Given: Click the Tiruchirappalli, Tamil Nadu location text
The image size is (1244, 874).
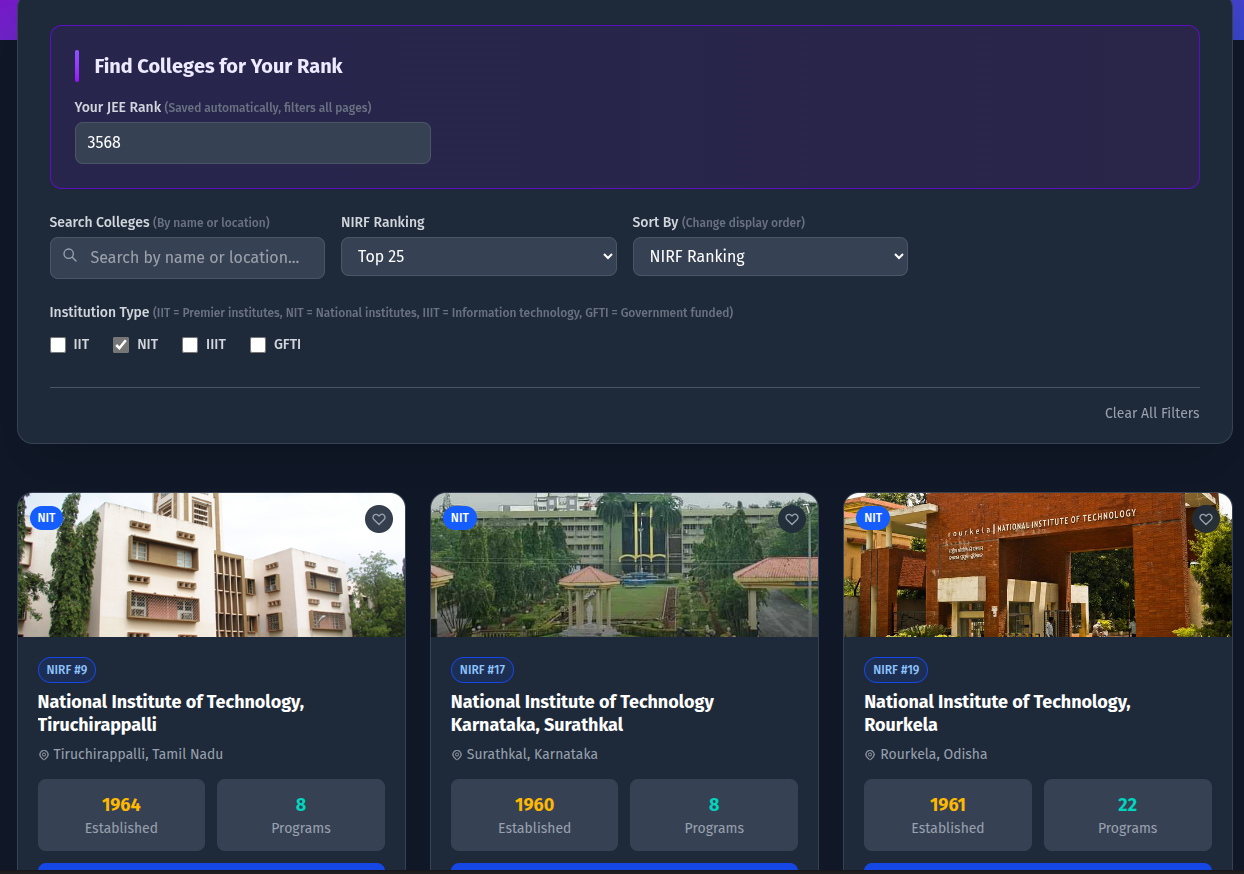Looking at the screenshot, I should click(138, 755).
